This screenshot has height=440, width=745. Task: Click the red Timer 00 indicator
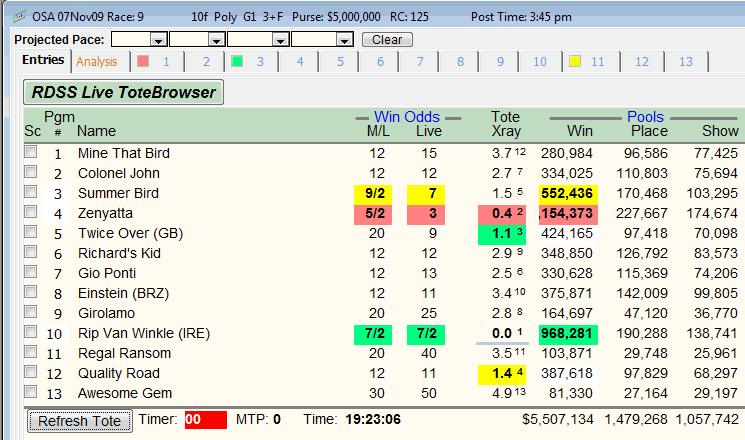[x=206, y=420]
